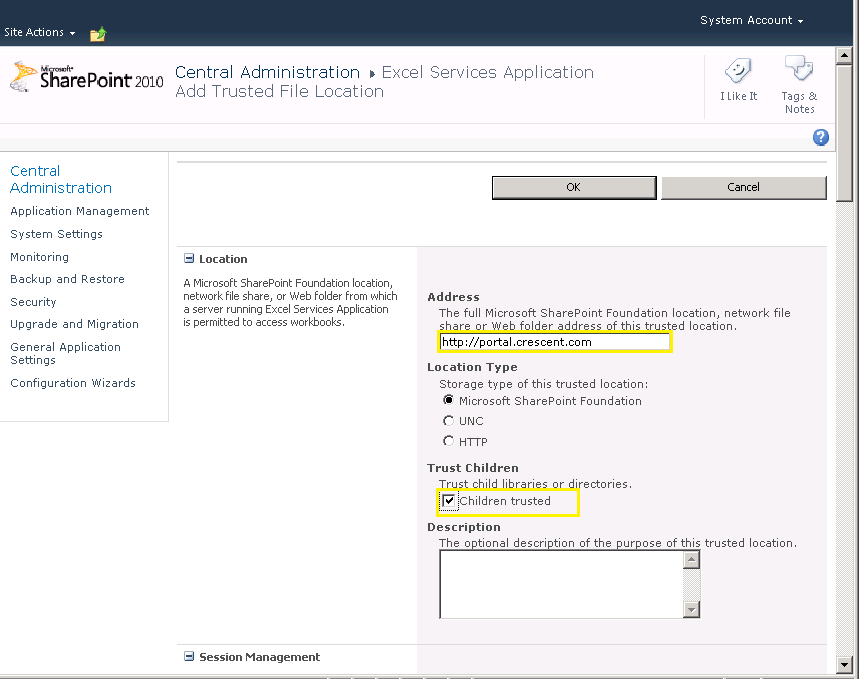Click the SharePoint 2010 logo

click(x=87, y=77)
